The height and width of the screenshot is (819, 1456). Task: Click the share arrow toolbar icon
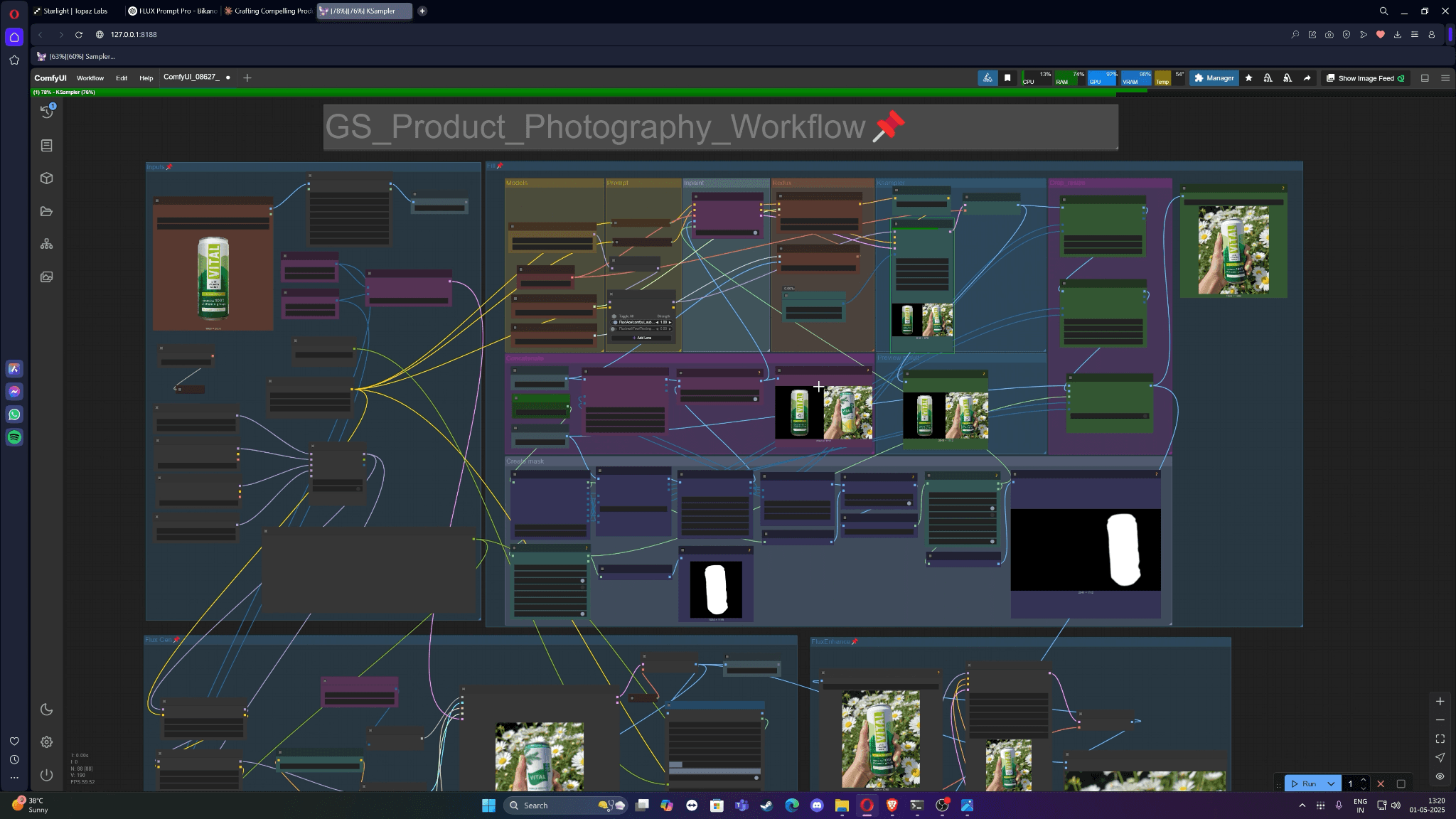1307,78
